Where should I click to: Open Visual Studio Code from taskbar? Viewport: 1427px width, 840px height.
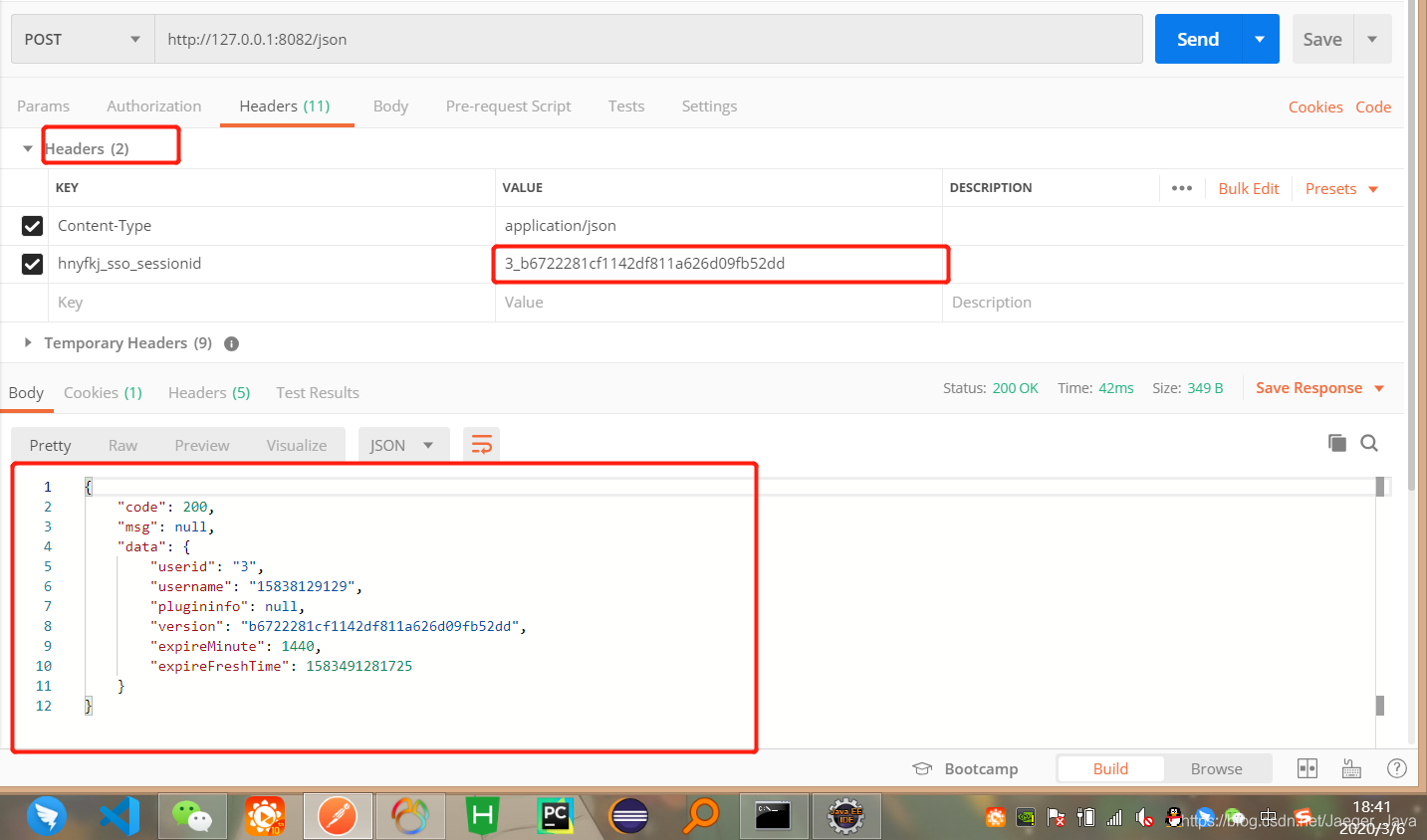[119, 816]
